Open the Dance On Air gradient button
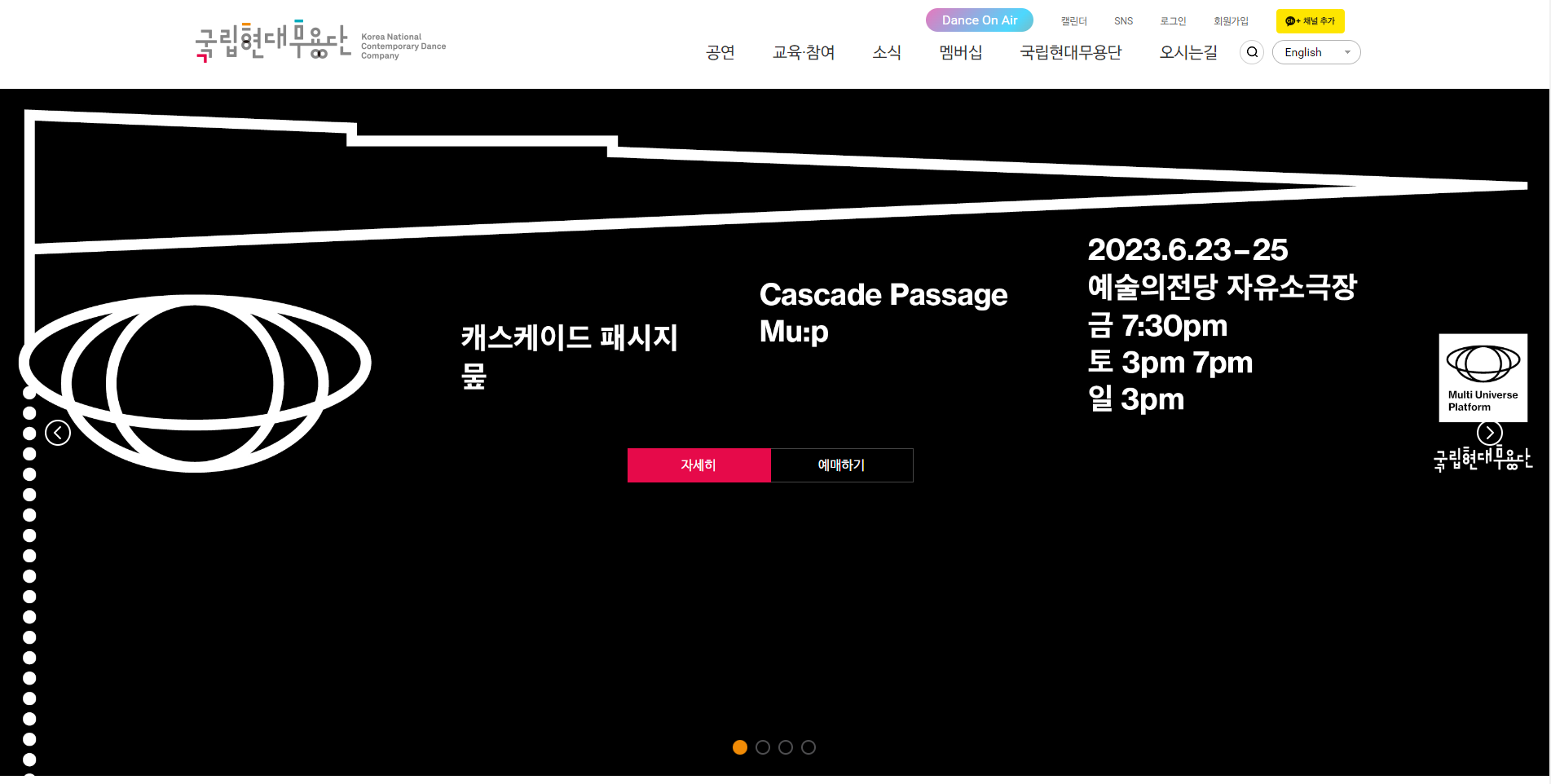Viewport: 1551px width, 784px height. coord(979,20)
